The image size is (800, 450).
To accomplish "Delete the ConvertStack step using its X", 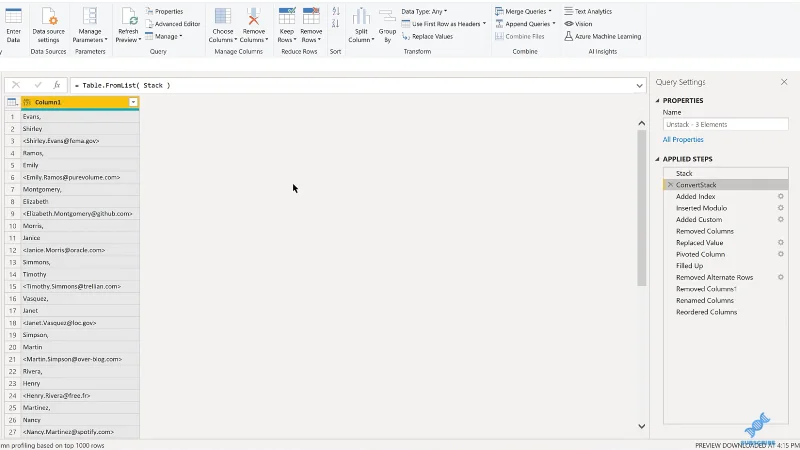I will tap(670, 185).
